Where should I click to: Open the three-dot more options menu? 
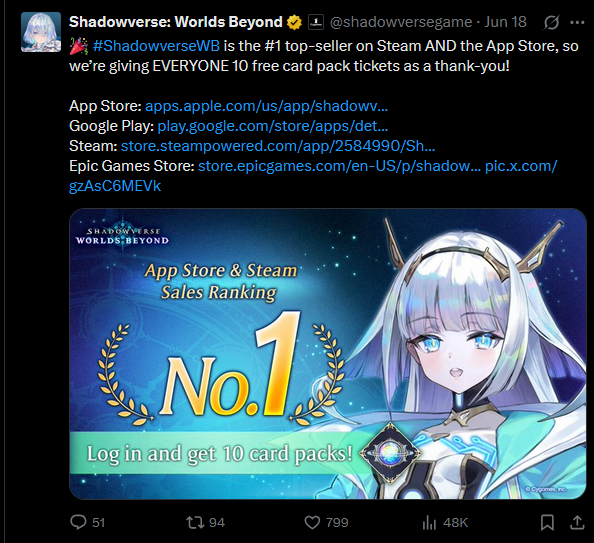(x=577, y=23)
